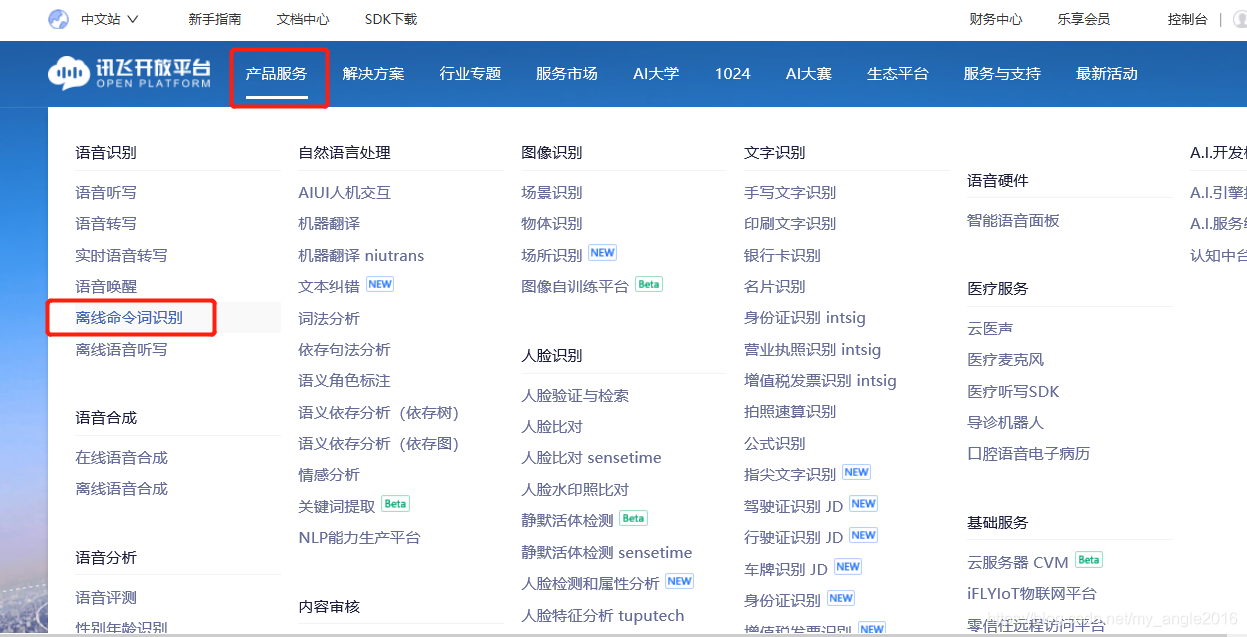This screenshot has height=637, width=1247.
Task: Choose 语音转写 service
Action: (106, 223)
